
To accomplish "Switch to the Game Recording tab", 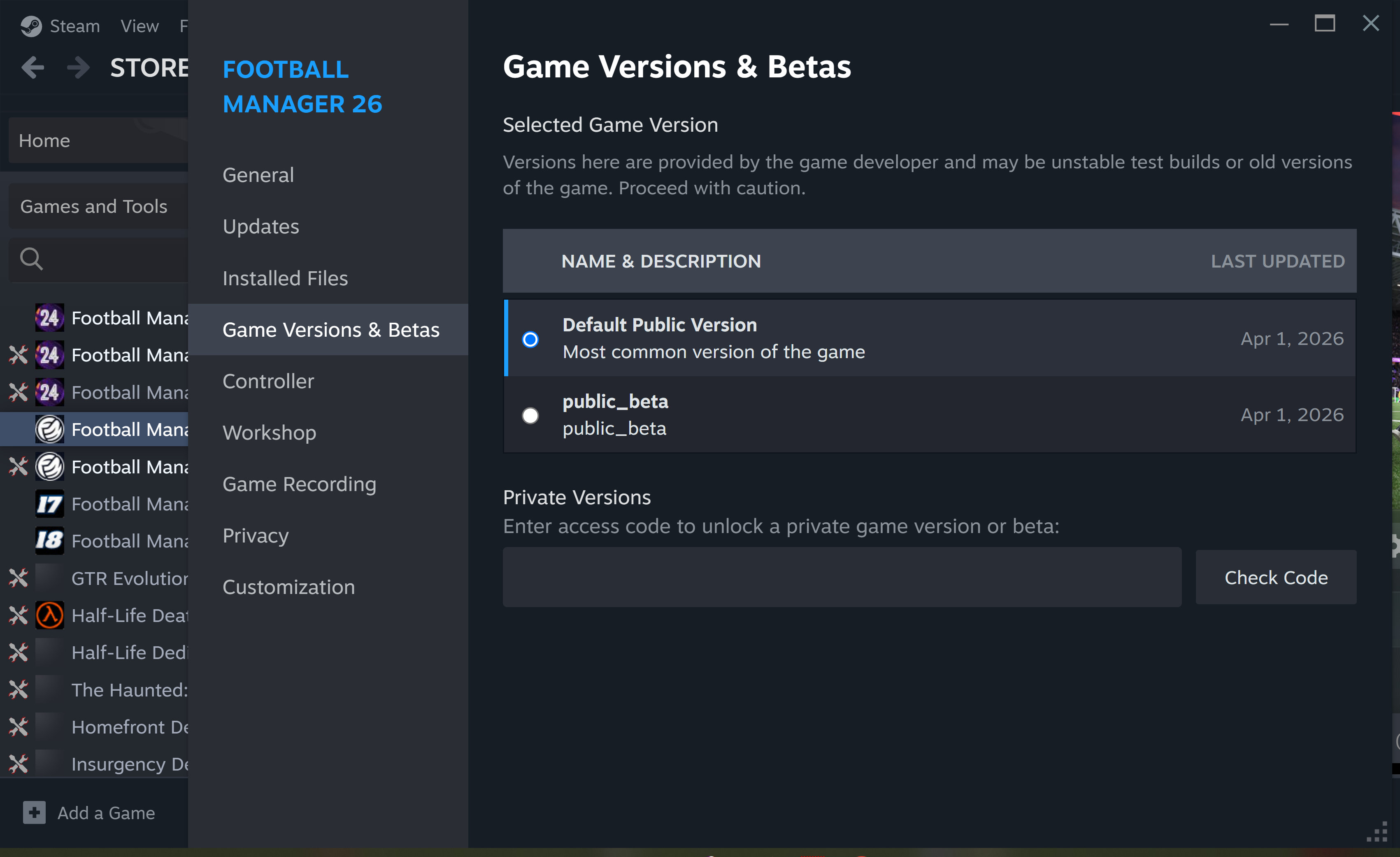I will [328, 484].
